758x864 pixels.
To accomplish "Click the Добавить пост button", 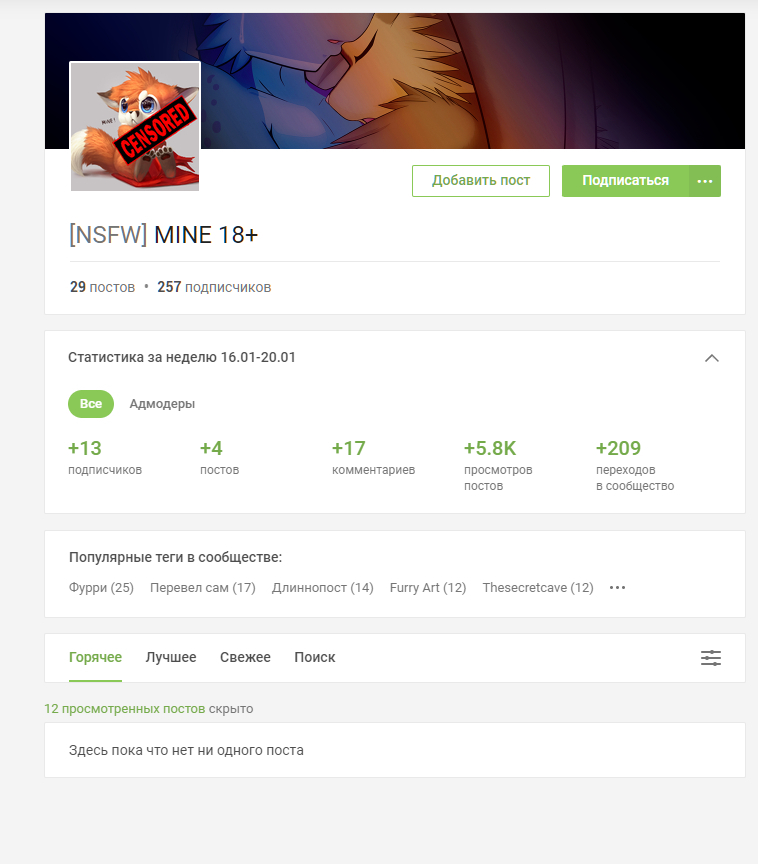I will point(481,181).
